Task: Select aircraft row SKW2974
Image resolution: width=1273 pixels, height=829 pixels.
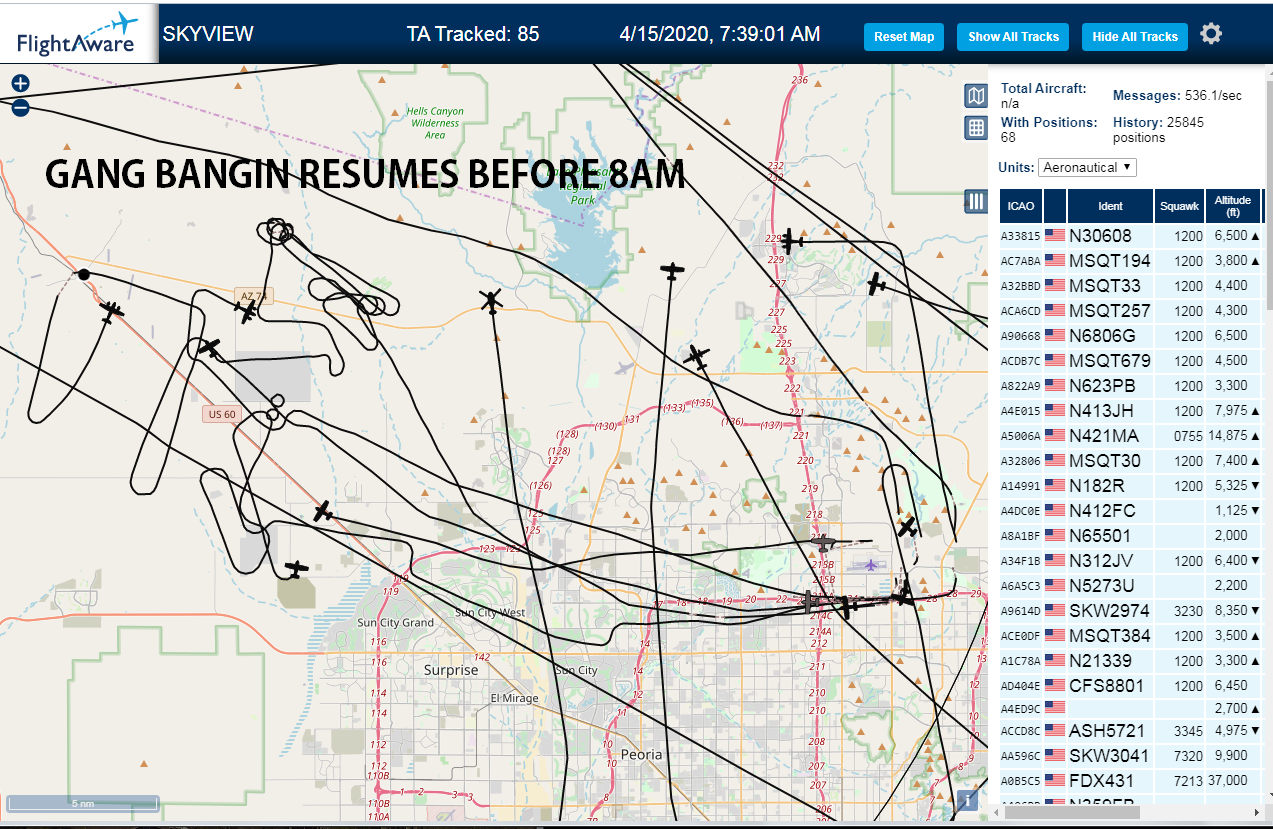Action: click(x=1130, y=611)
